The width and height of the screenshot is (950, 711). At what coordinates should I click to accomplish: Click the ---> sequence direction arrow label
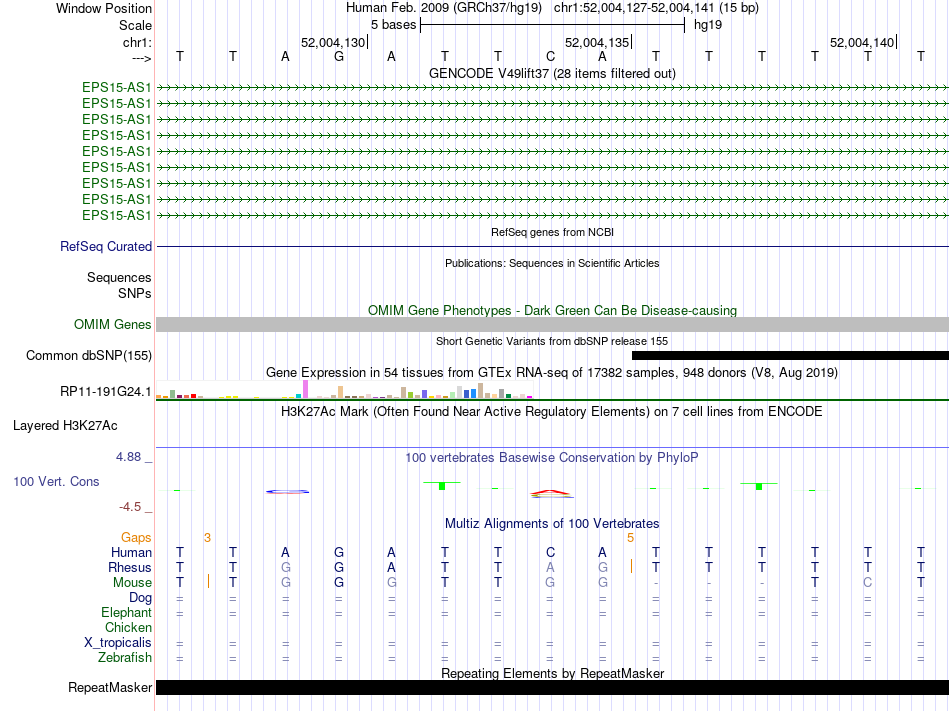141,58
